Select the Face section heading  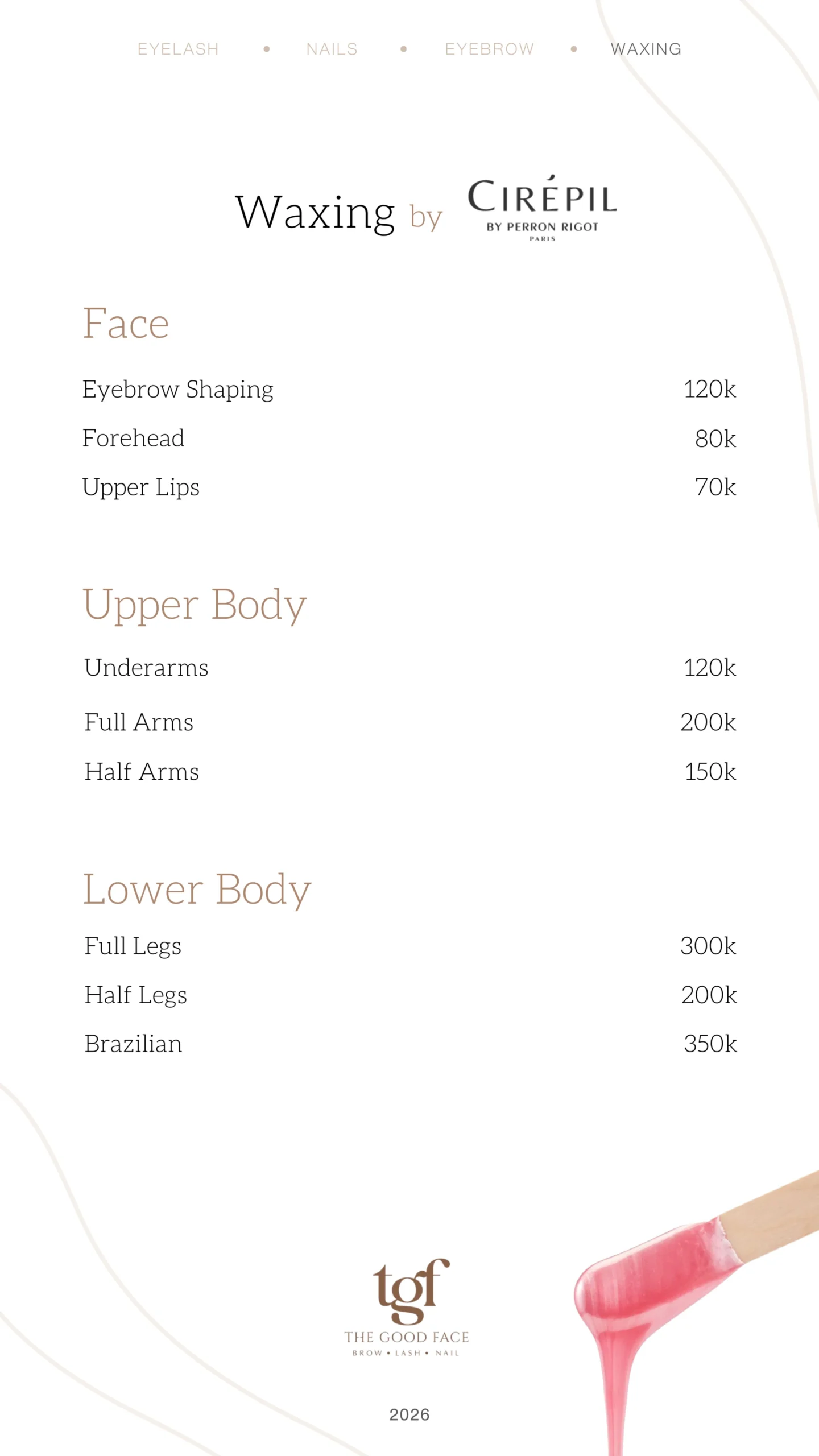pyautogui.click(x=126, y=324)
